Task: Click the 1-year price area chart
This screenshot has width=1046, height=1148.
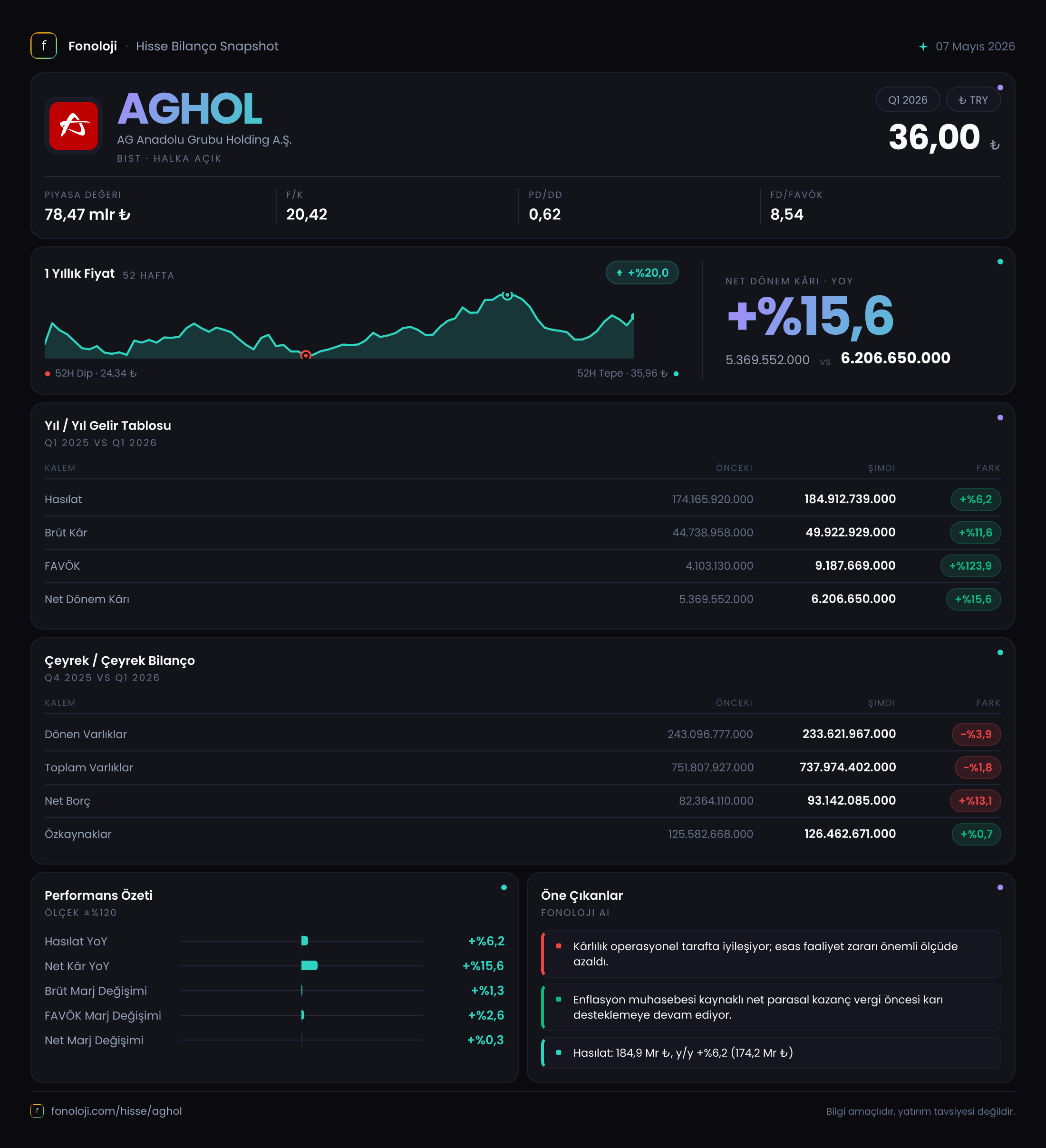Action: click(339, 326)
